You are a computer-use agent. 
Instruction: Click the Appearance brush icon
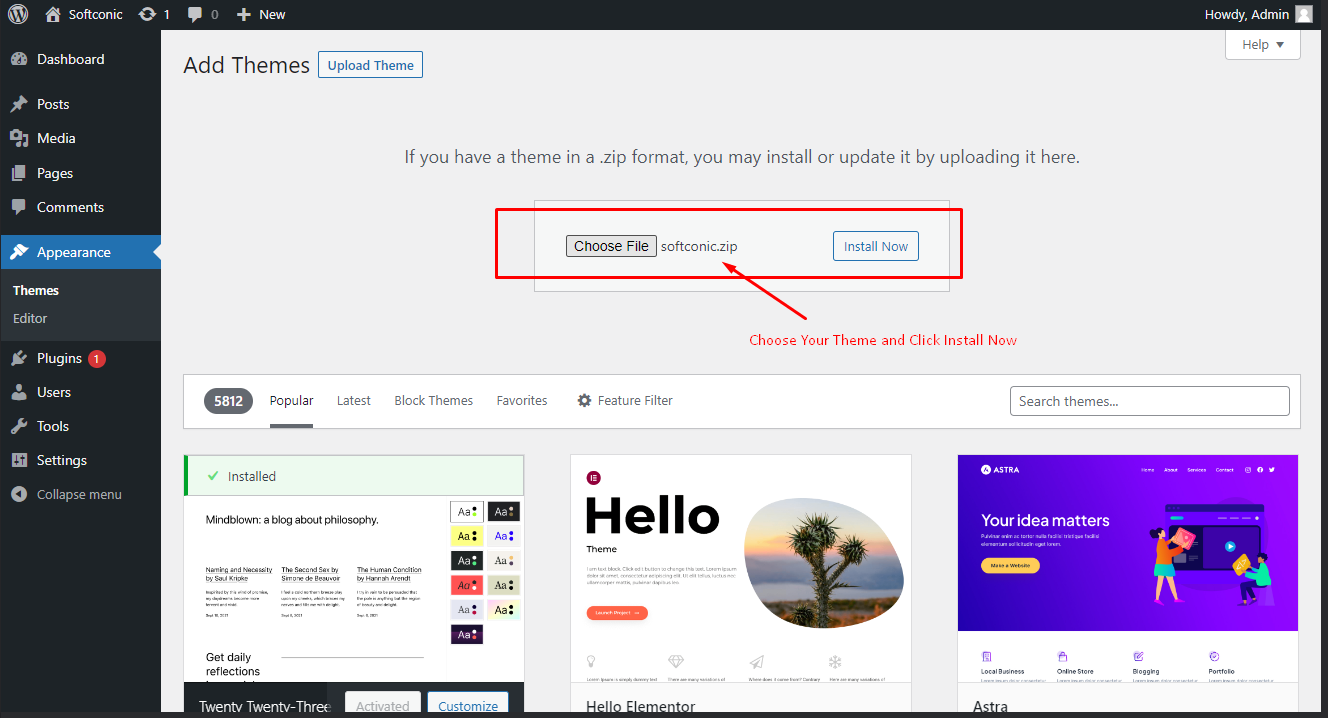(x=19, y=252)
